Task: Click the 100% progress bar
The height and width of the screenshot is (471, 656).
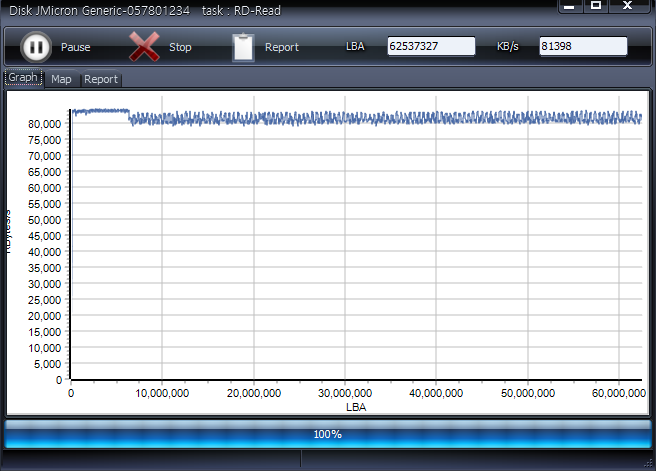Action: coord(328,434)
